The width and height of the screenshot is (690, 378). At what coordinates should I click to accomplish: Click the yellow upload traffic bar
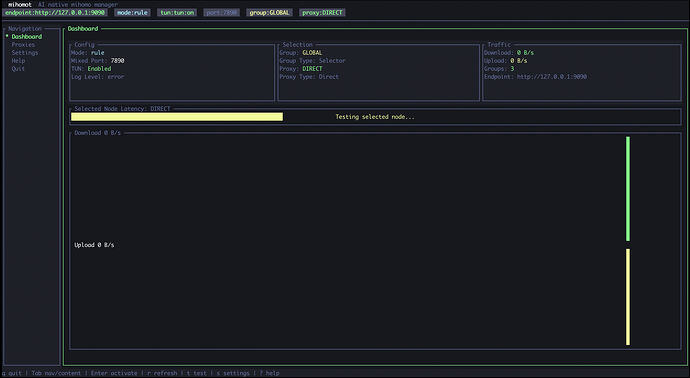(628, 297)
